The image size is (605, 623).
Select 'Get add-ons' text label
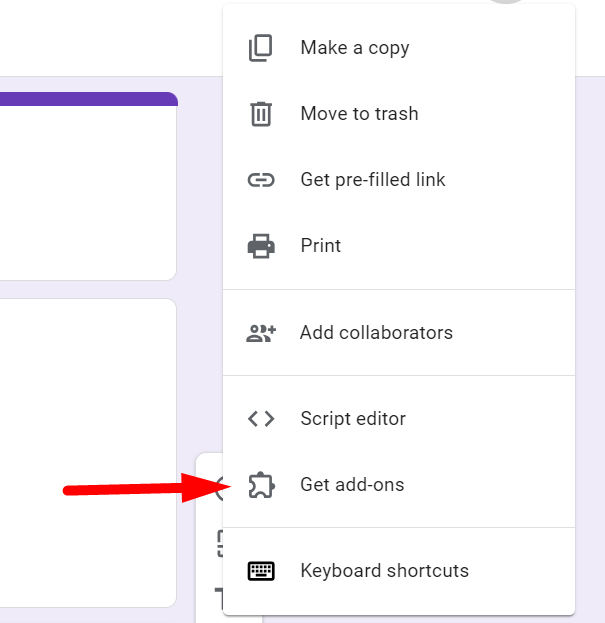(352, 485)
